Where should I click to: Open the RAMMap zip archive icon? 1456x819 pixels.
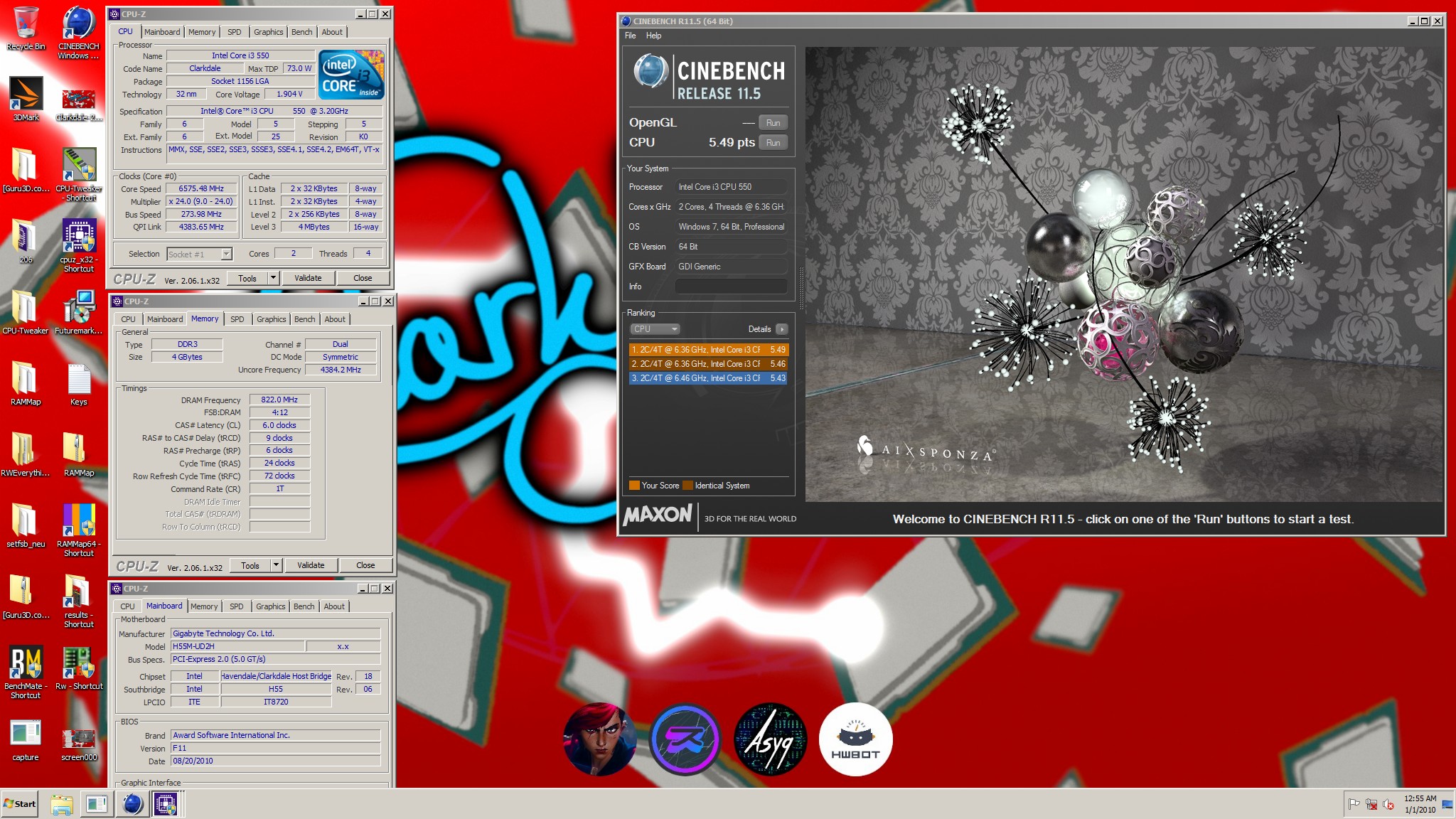(78, 454)
